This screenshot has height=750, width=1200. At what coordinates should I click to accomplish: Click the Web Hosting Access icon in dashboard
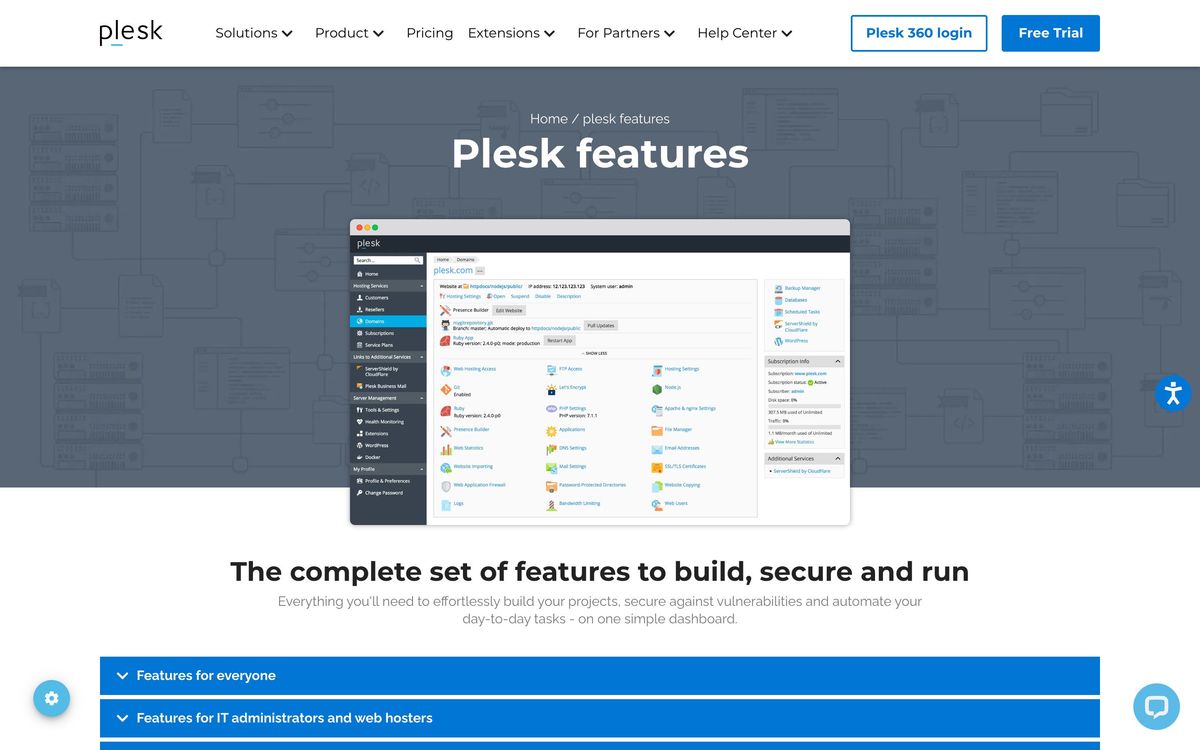point(445,370)
